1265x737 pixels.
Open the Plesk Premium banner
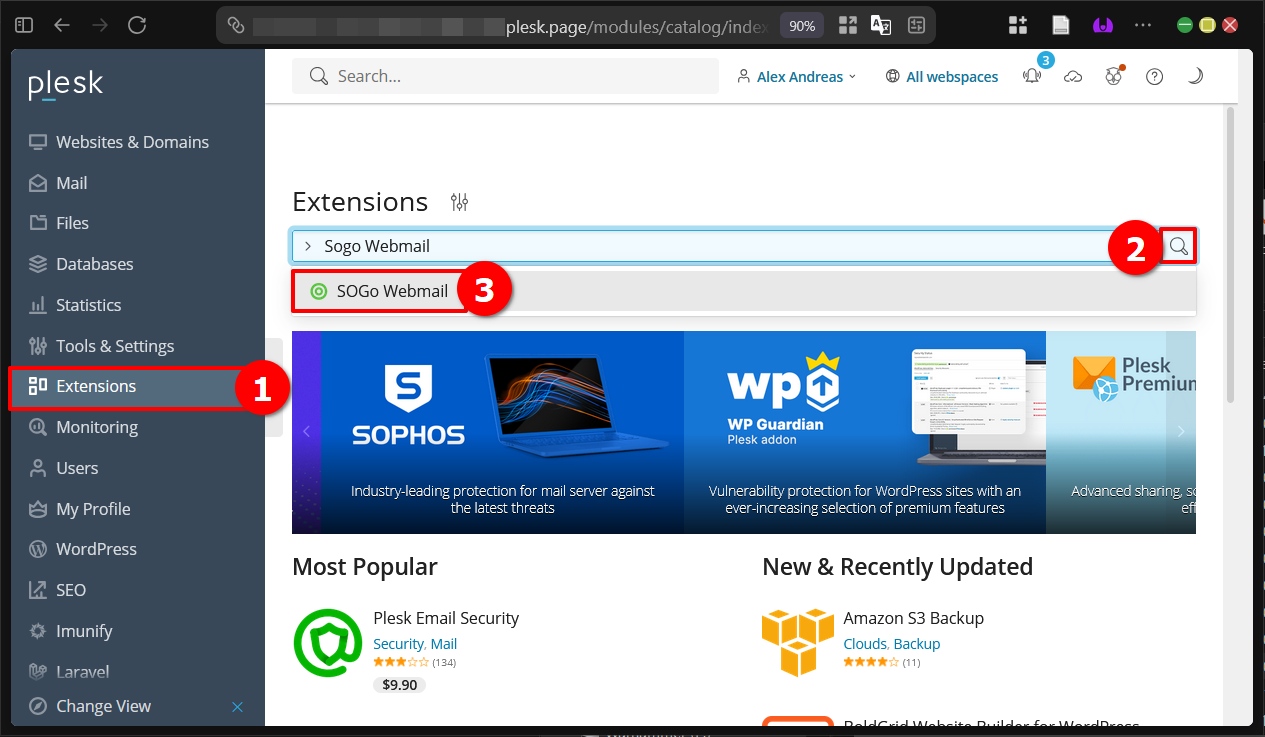point(1121,432)
